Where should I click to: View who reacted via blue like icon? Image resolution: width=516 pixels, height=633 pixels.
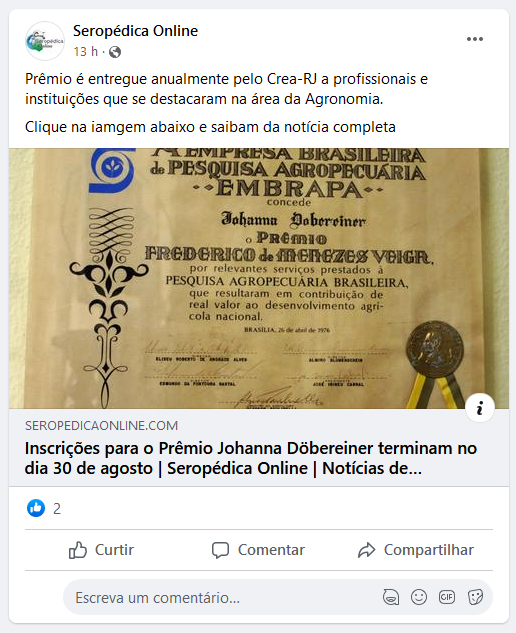36,508
